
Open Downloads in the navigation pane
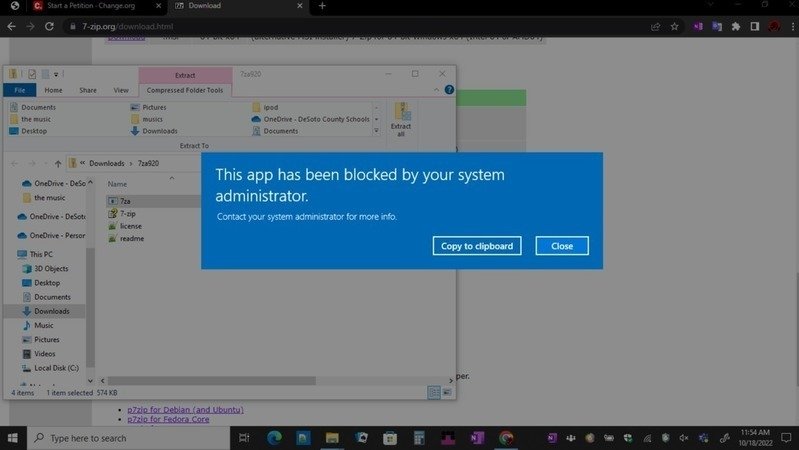coord(52,311)
